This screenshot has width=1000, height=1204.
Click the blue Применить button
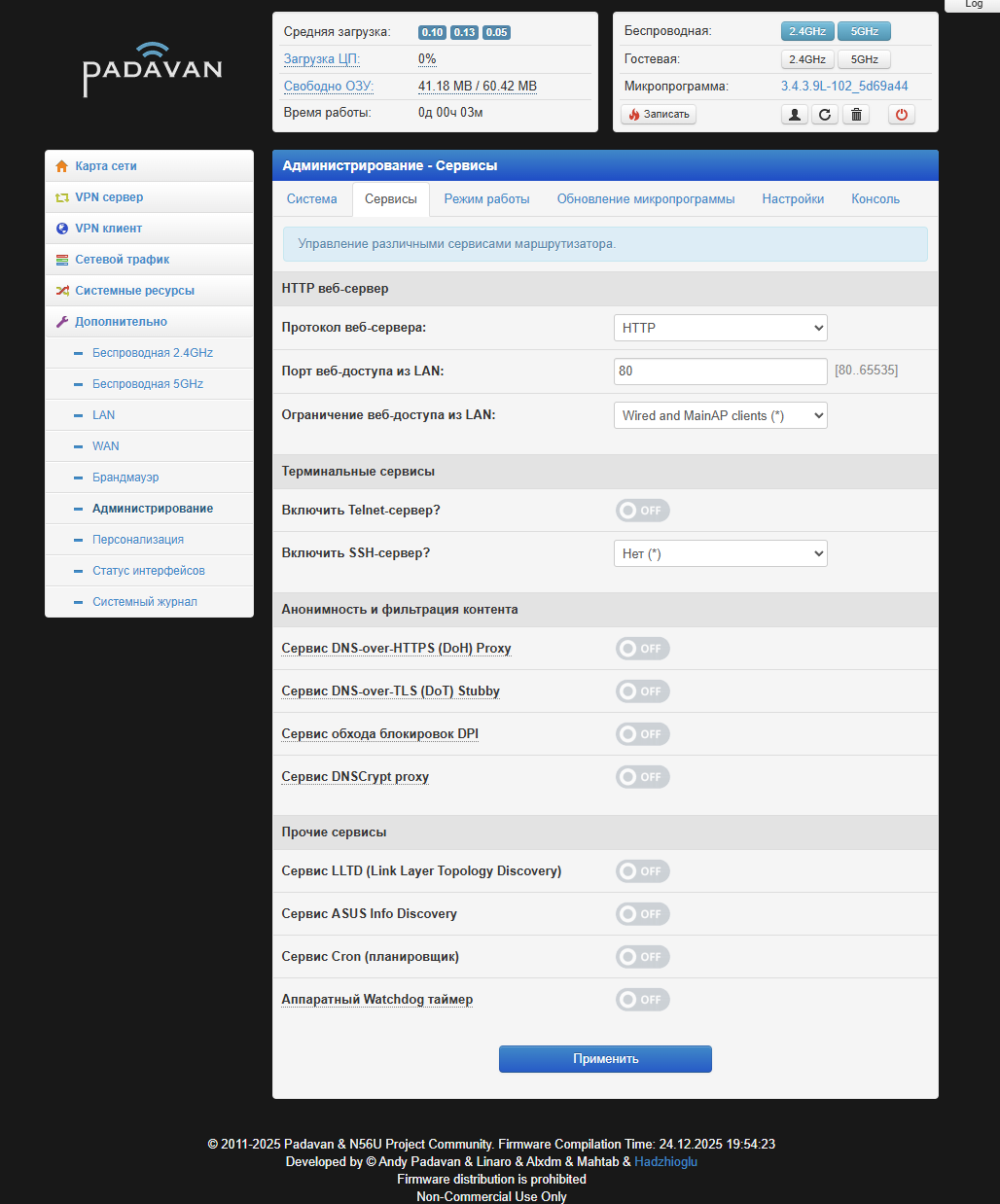coord(605,1059)
